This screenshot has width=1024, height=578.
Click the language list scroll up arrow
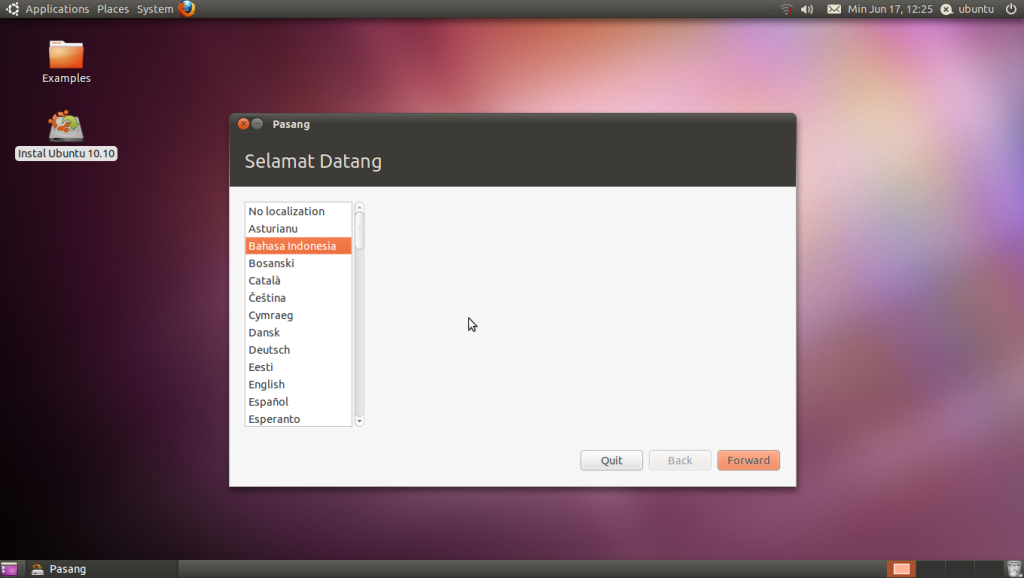pyautogui.click(x=359, y=207)
